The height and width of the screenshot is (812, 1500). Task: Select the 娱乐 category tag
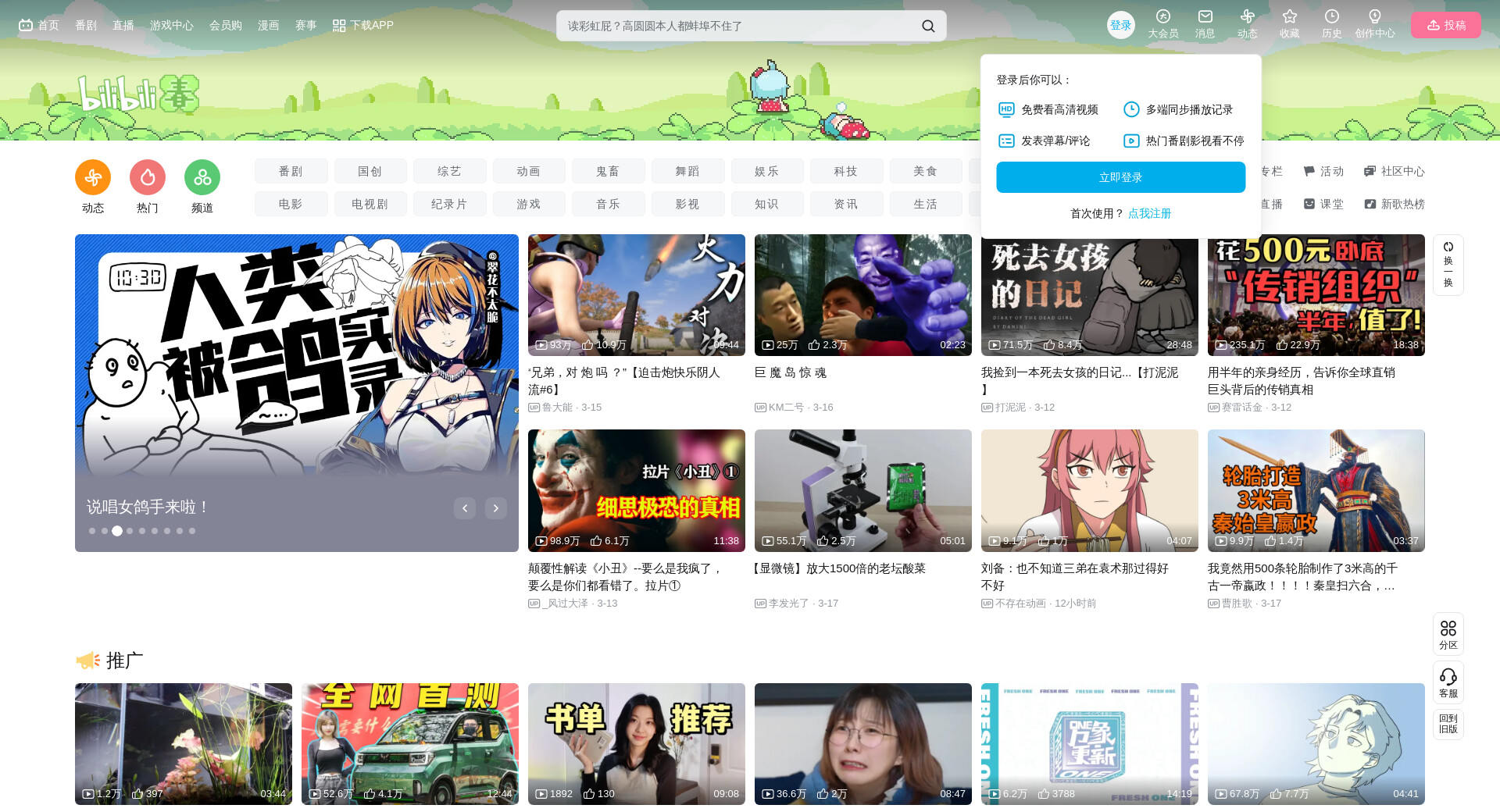click(x=767, y=171)
